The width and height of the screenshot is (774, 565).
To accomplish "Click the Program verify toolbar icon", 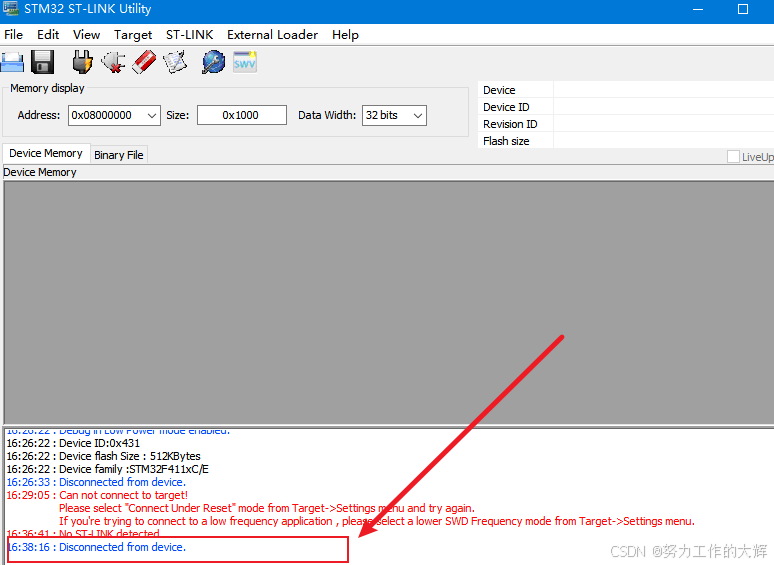I will (175, 62).
